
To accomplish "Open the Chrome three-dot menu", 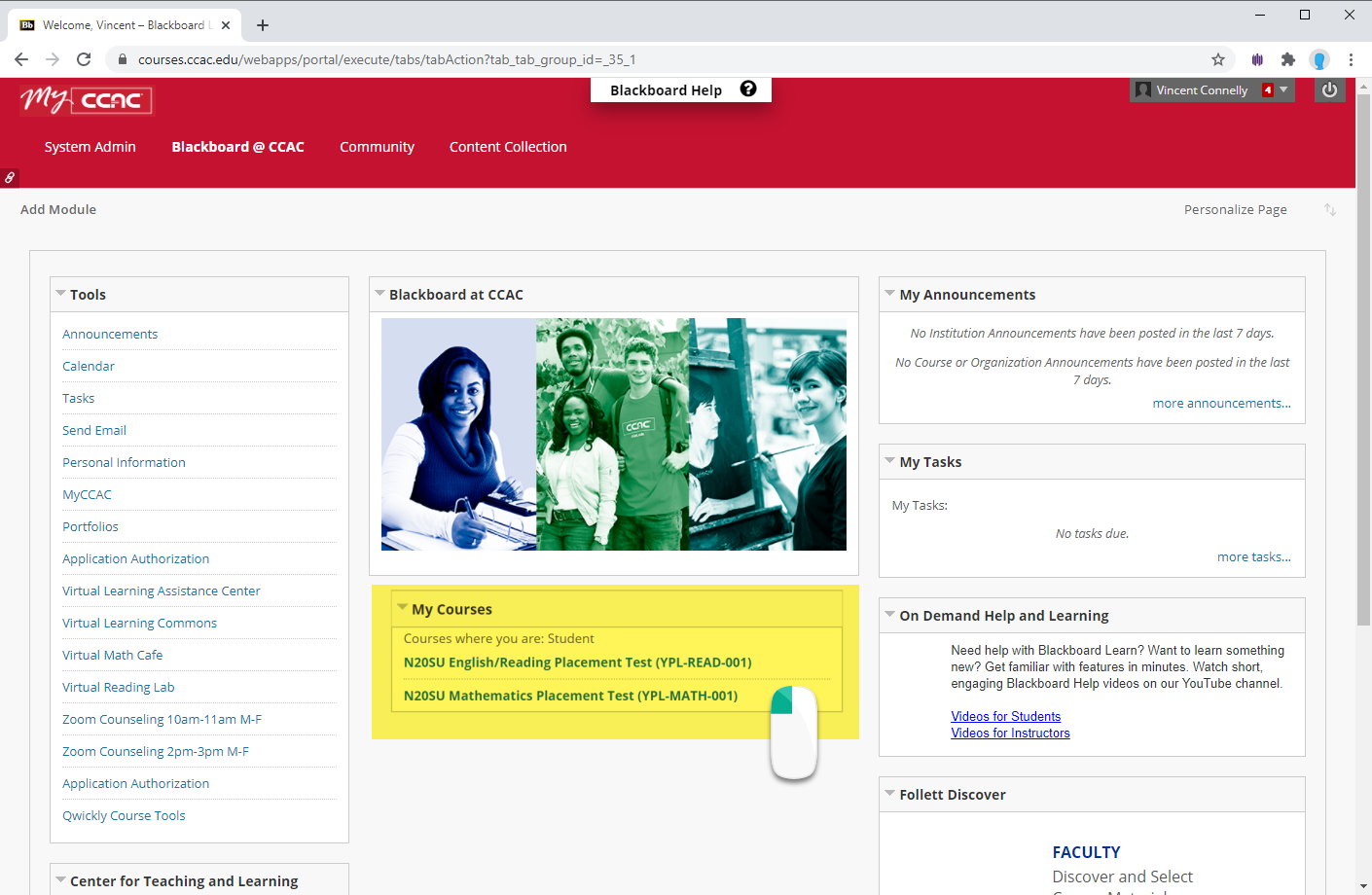I will click(1351, 59).
